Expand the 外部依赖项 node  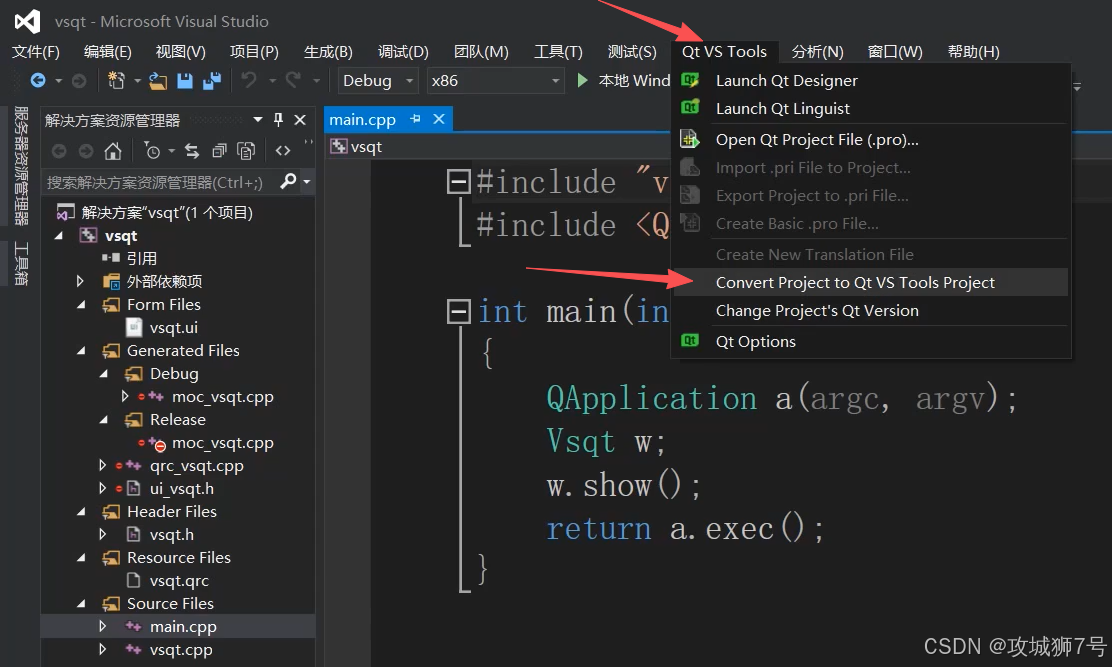pos(80,281)
